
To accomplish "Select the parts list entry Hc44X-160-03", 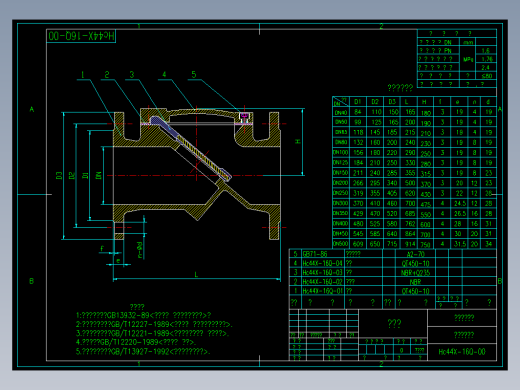I will click(x=322, y=272).
